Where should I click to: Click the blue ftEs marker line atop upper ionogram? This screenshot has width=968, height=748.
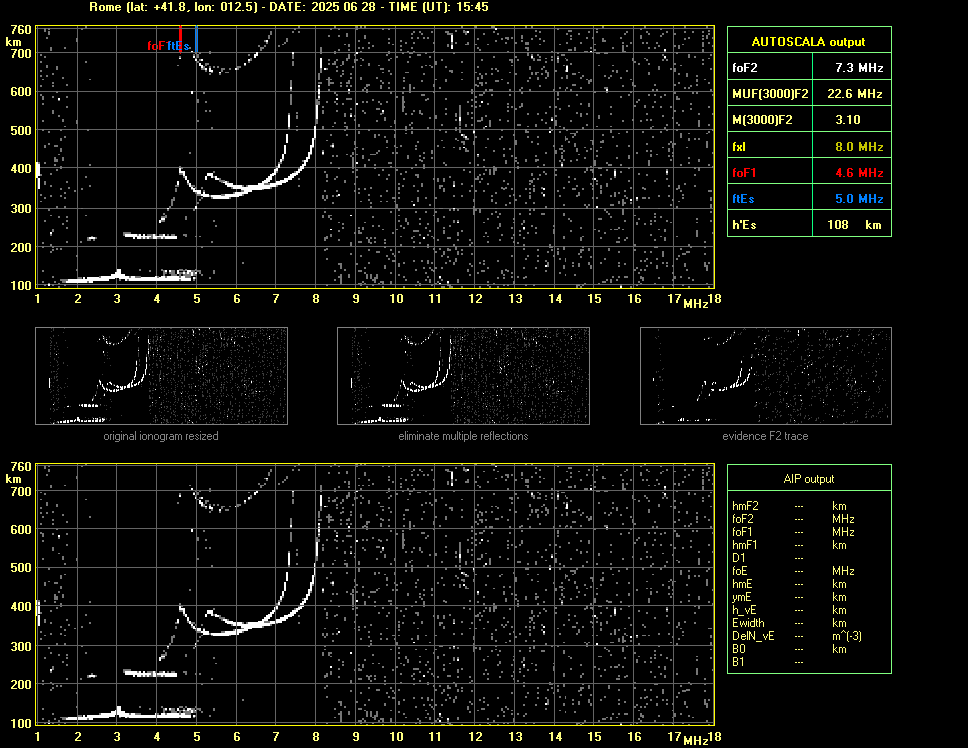pyautogui.click(x=196, y=38)
